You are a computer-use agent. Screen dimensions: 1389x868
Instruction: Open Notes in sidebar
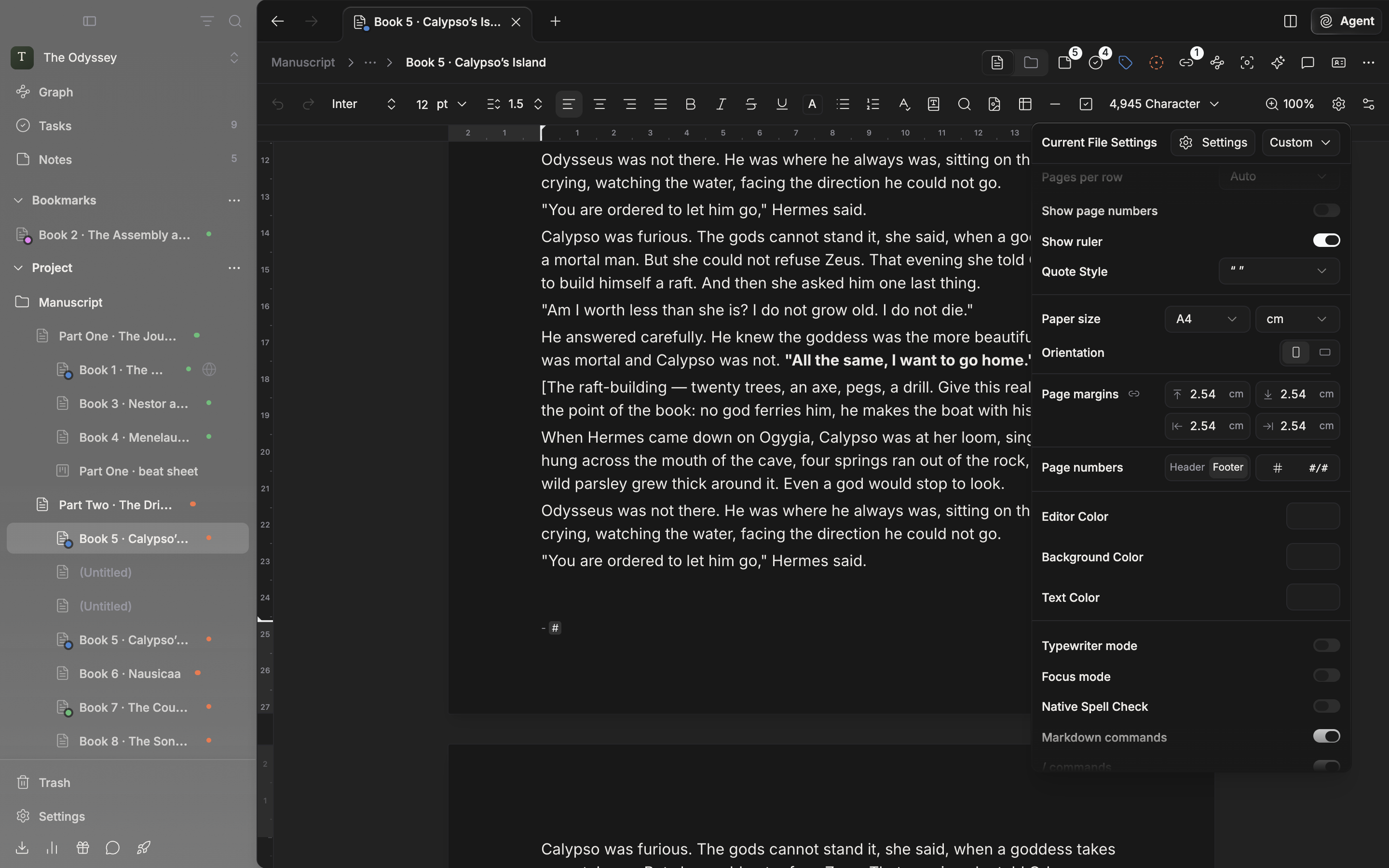(127, 160)
